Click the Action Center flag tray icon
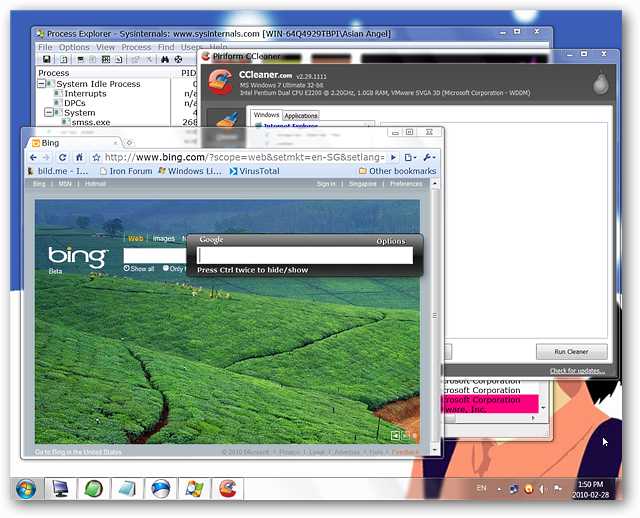This screenshot has width=640, height=518. click(557, 489)
